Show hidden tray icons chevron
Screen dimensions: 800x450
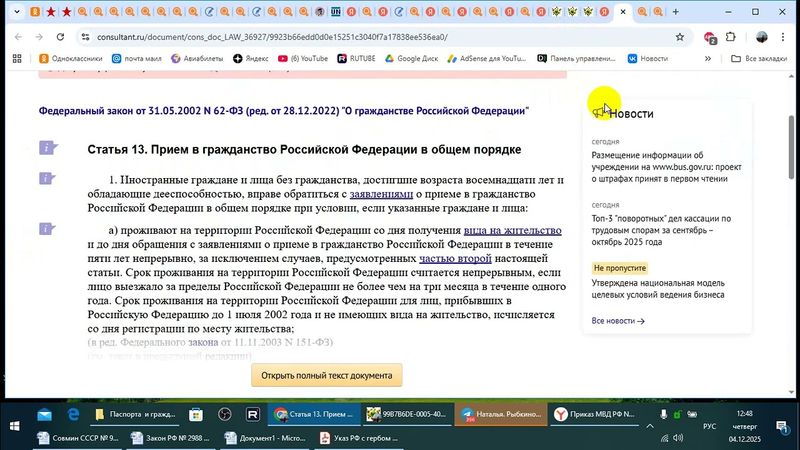point(649,426)
